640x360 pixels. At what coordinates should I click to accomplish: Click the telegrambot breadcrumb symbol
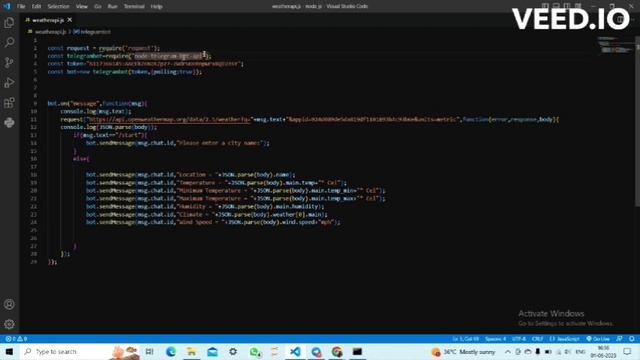pyautogui.click(x=92, y=32)
